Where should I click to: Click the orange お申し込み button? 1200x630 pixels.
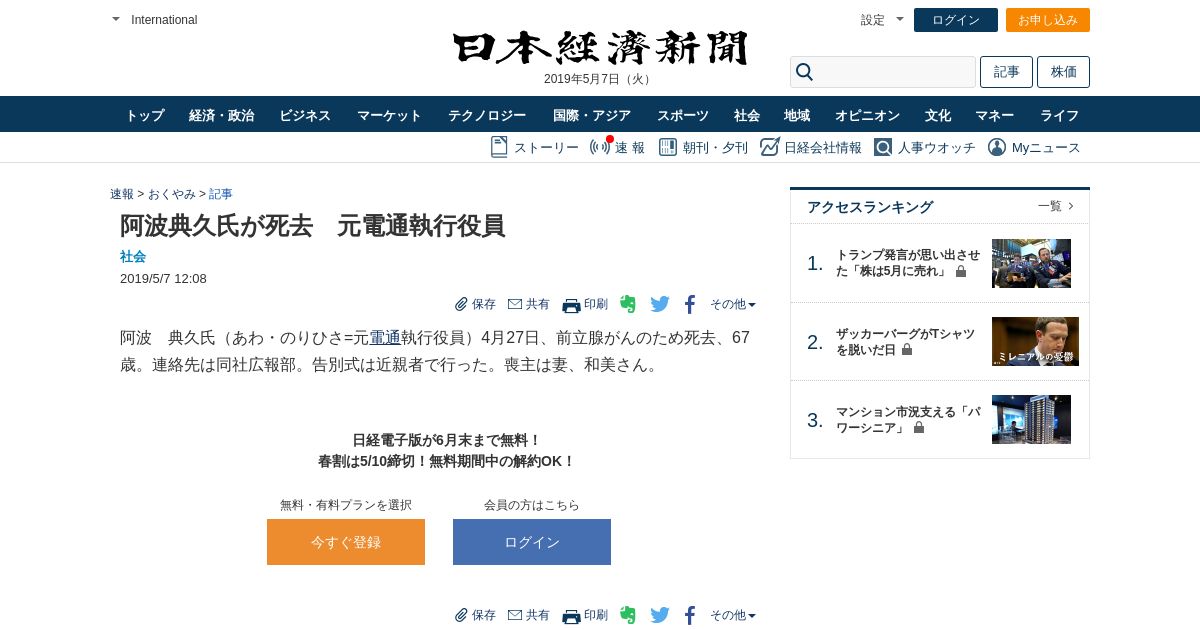click(1048, 20)
